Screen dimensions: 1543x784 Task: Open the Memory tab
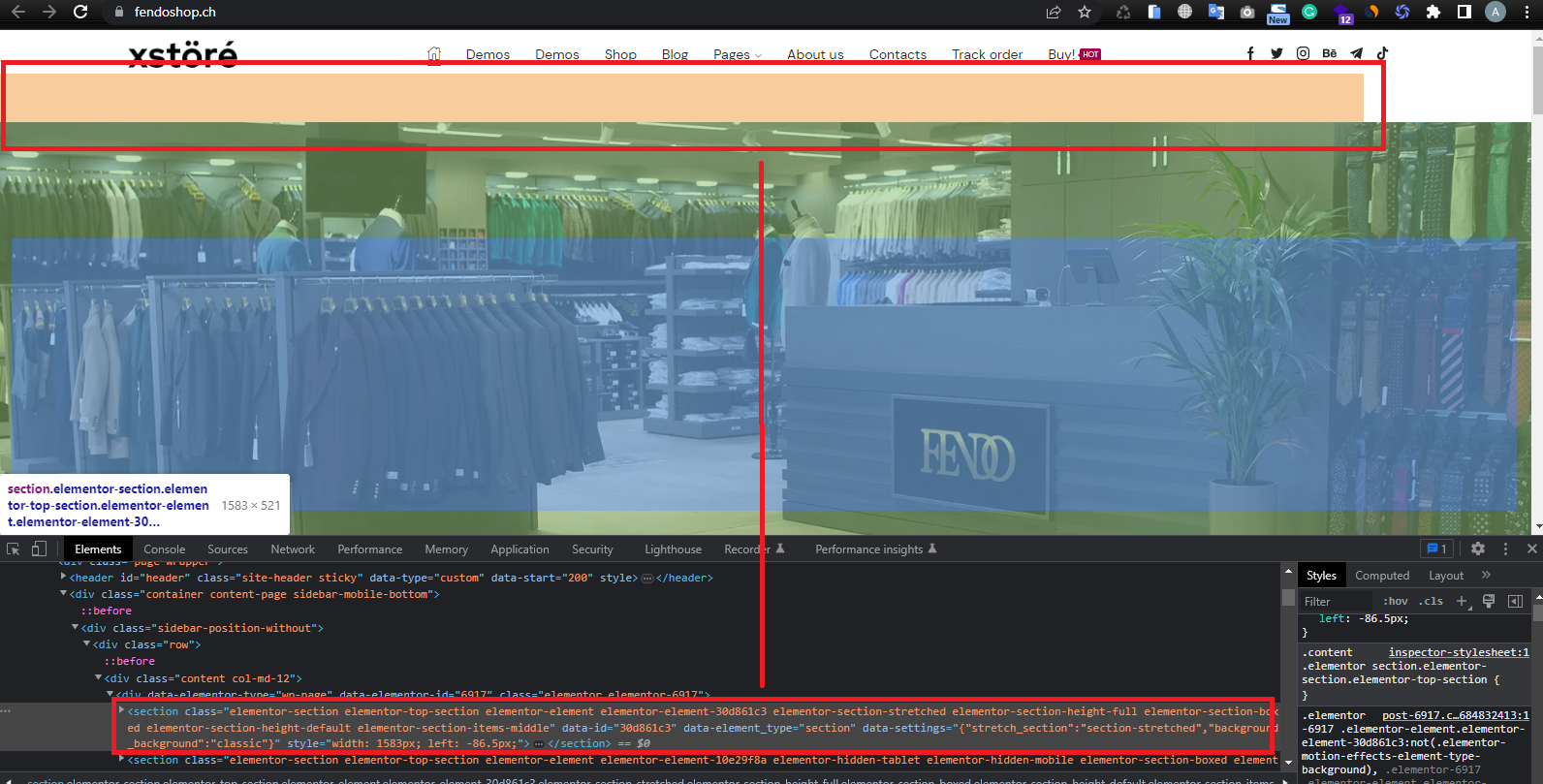[x=447, y=549]
